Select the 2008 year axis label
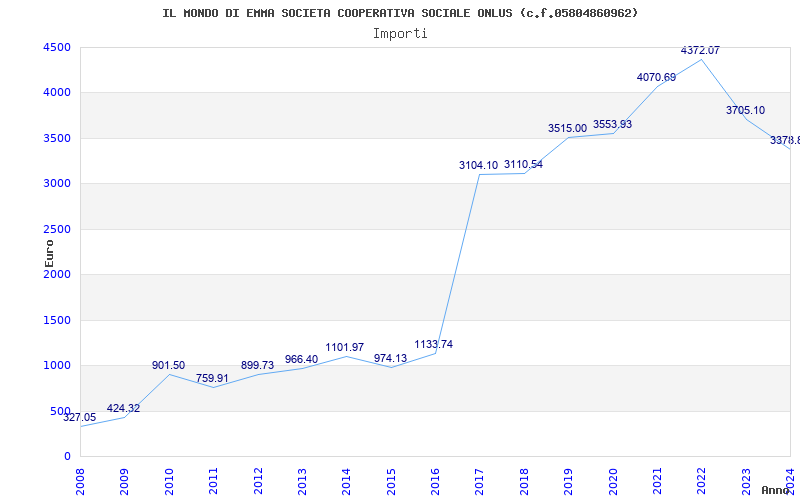This screenshot has height=500, width=800. [80, 481]
